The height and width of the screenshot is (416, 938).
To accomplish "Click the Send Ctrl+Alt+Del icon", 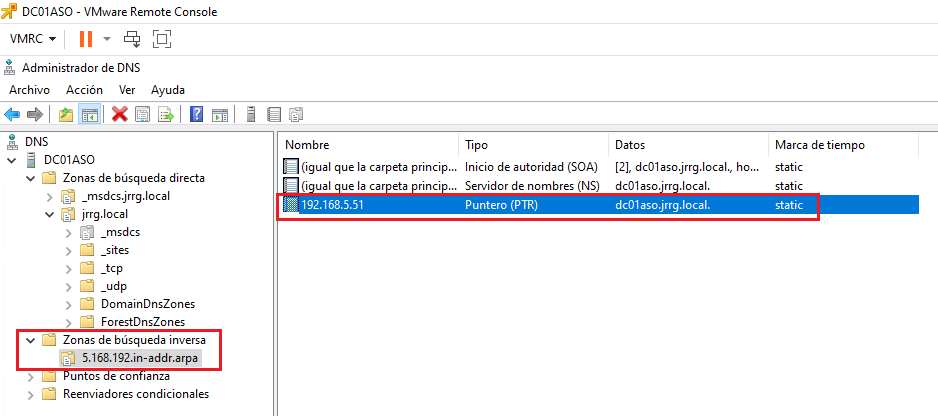I will [132, 40].
